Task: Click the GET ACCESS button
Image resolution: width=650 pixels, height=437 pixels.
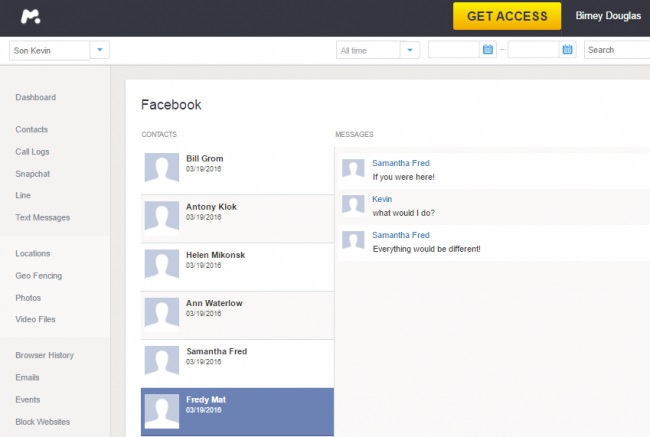Action: tap(507, 16)
